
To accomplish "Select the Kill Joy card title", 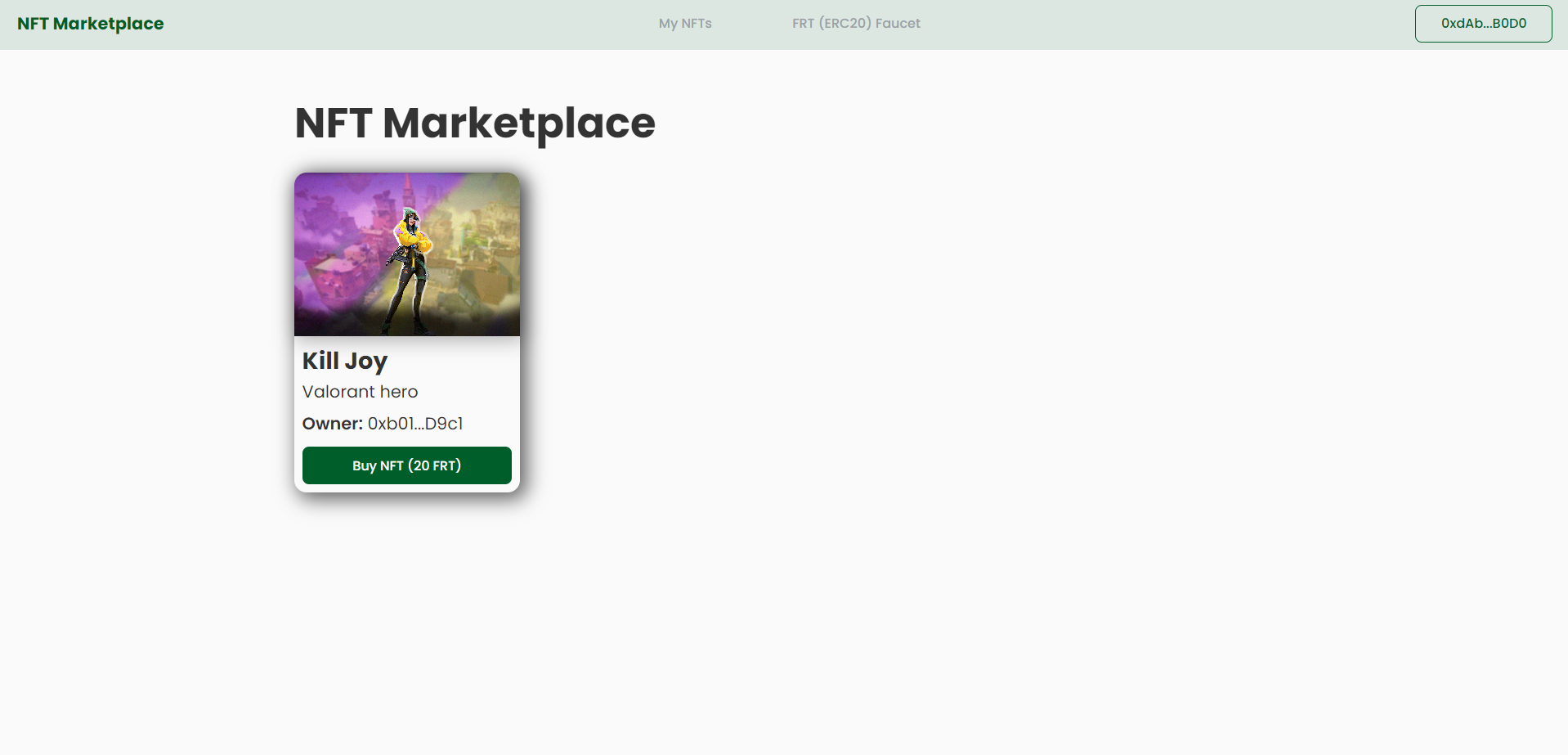I will 345,361.
